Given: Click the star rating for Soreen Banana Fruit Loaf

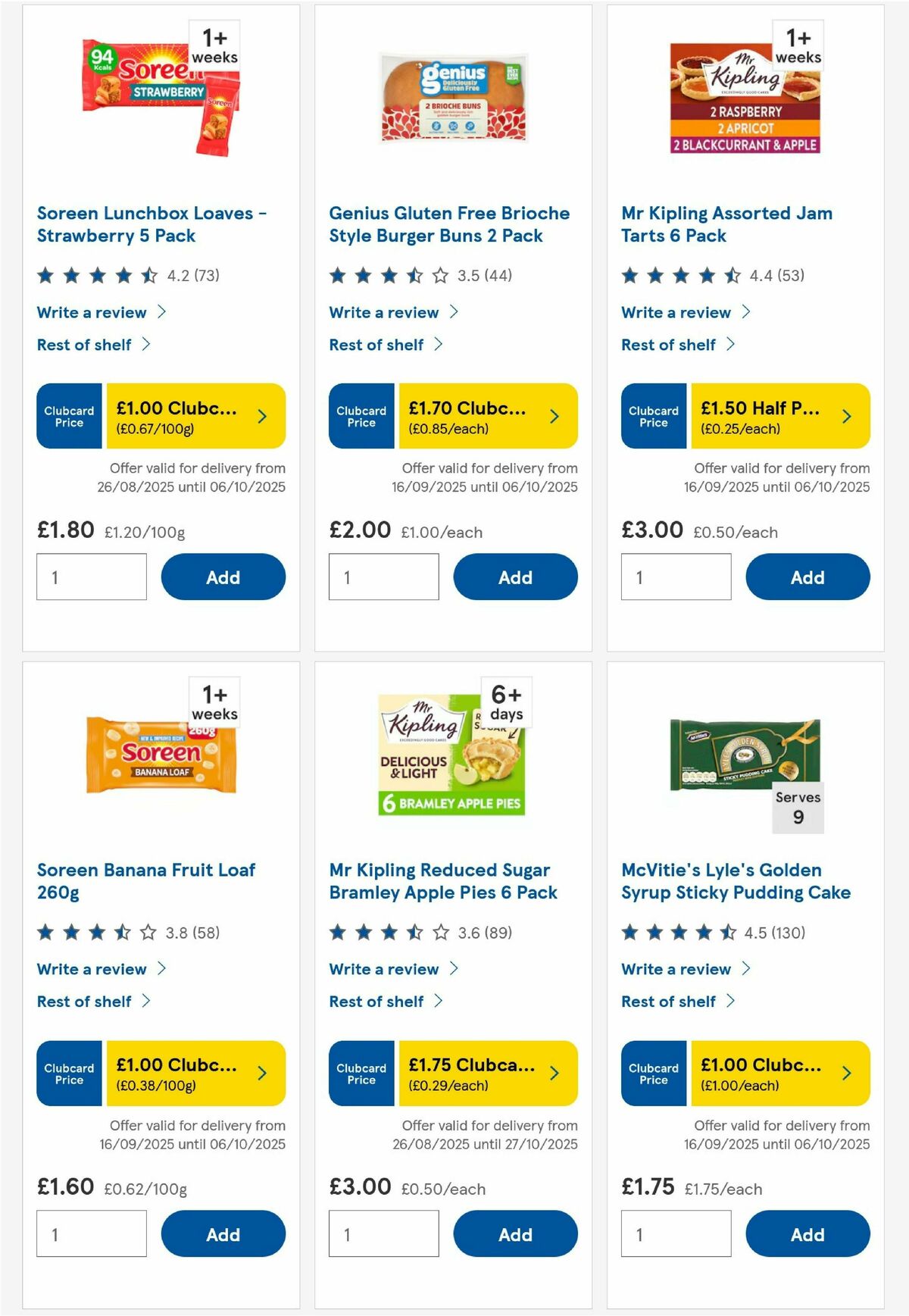Looking at the screenshot, I should (x=91, y=933).
